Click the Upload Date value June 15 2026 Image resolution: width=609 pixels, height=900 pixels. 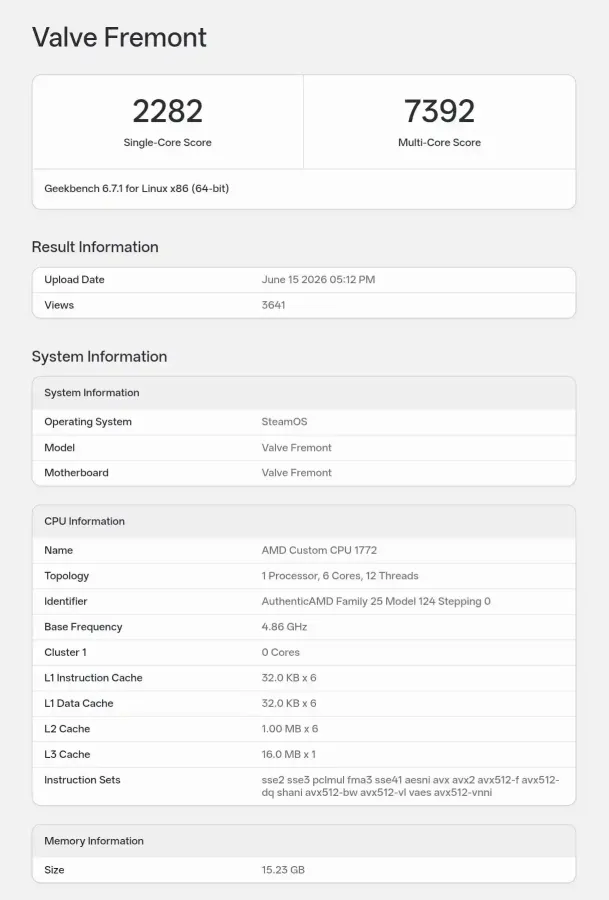click(x=318, y=280)
